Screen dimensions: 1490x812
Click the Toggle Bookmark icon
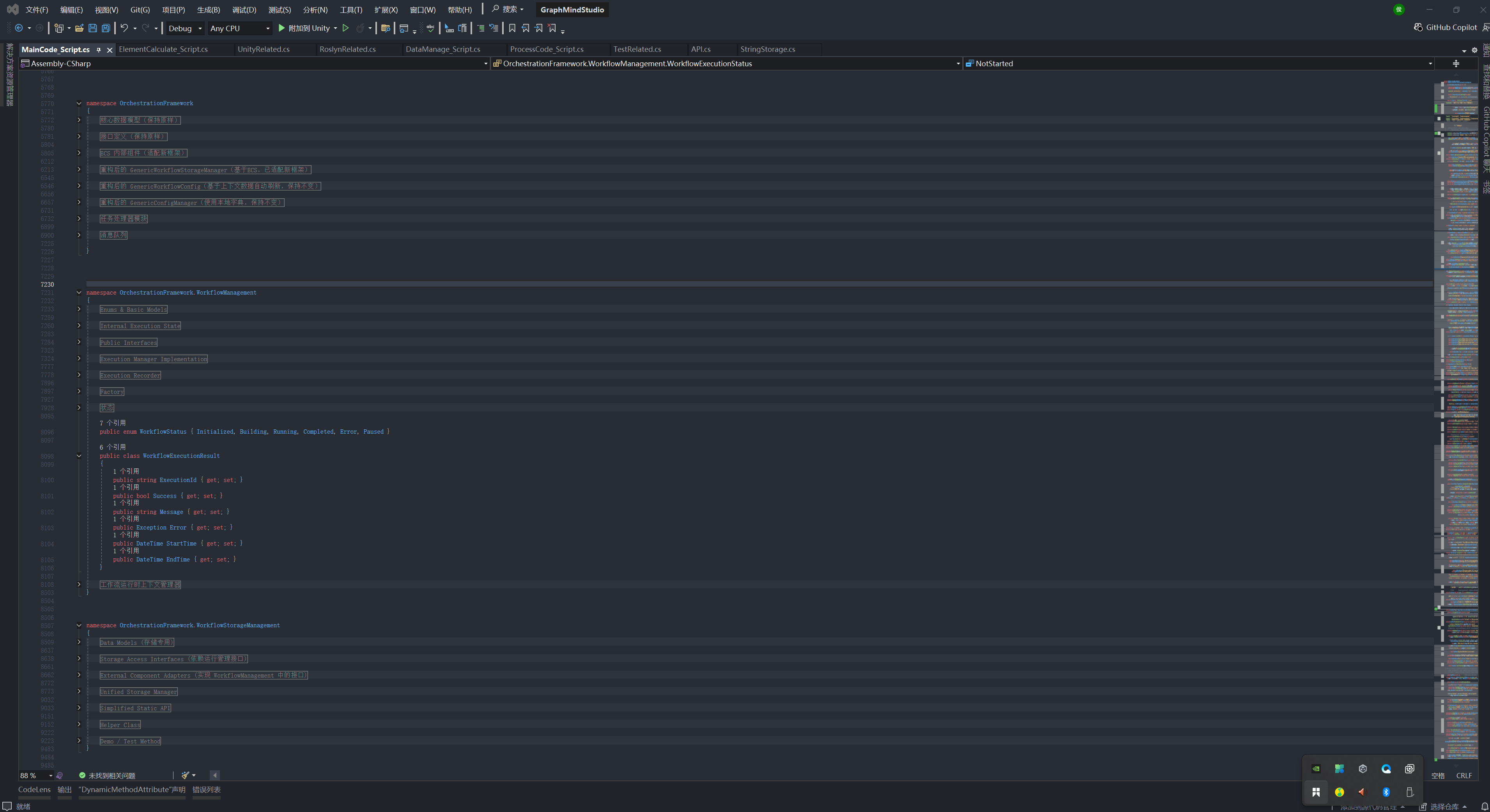tap(512, 28)
